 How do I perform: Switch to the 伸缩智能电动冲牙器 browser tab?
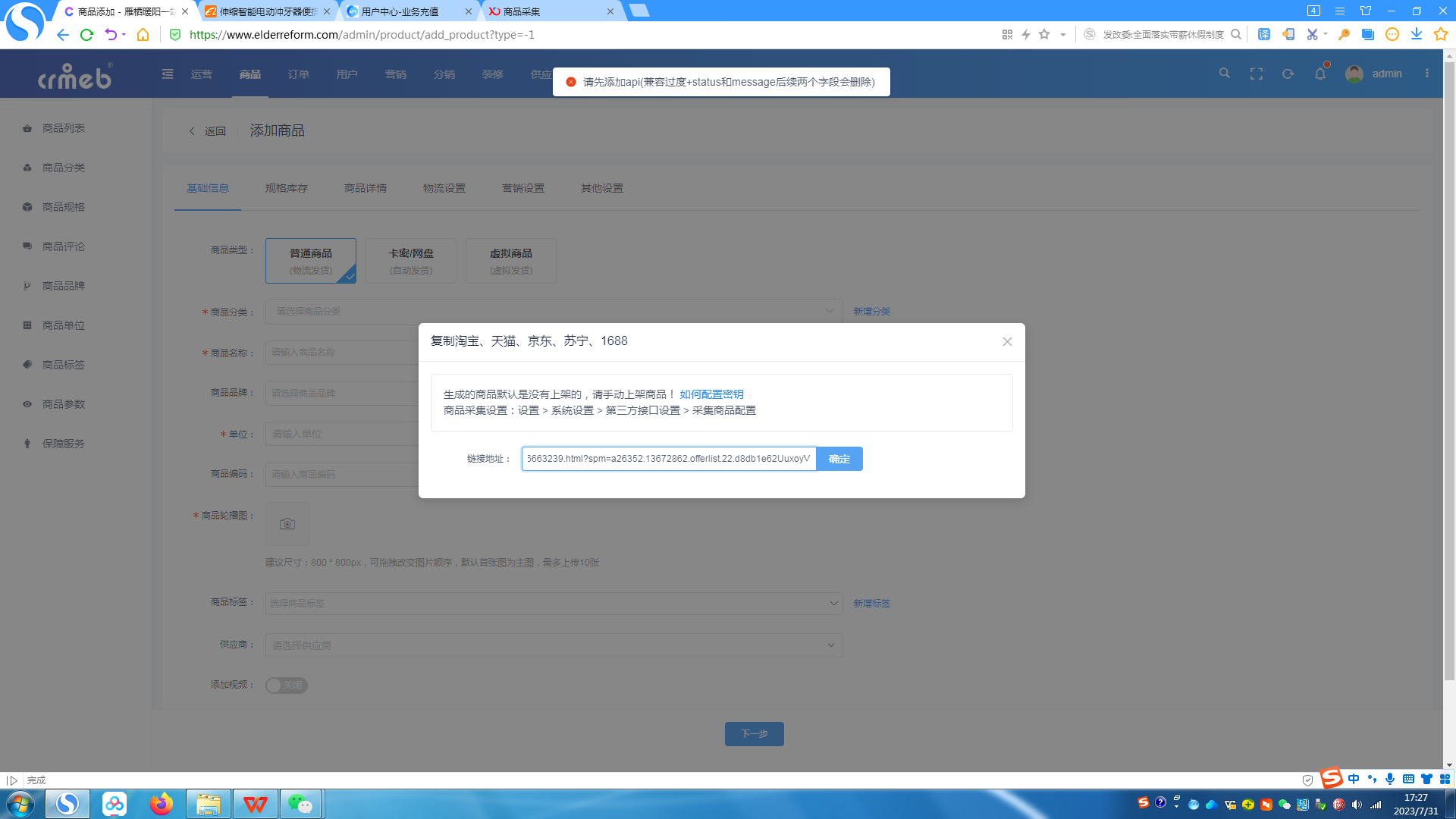click(268, 11)
